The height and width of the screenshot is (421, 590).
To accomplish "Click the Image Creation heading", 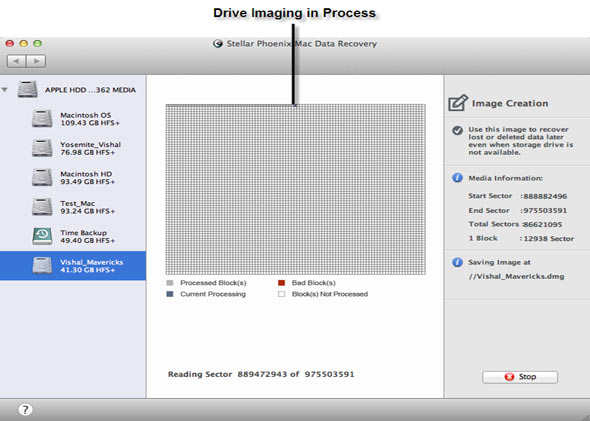I will [510, 103].
